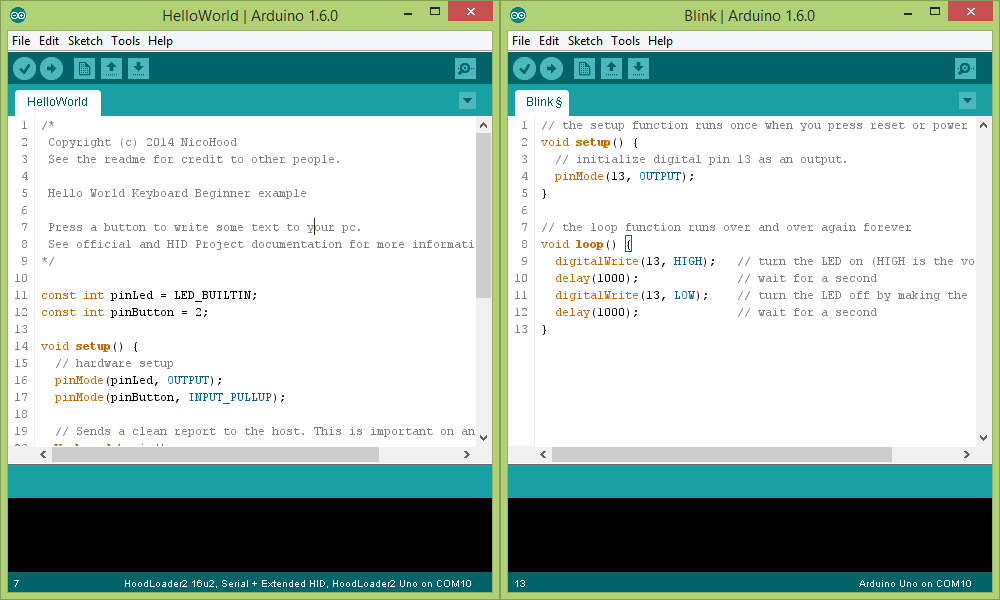Upload the HelloWorld sketch to the board
This screenshot has height=600, width=1000.
click(52, 68)
